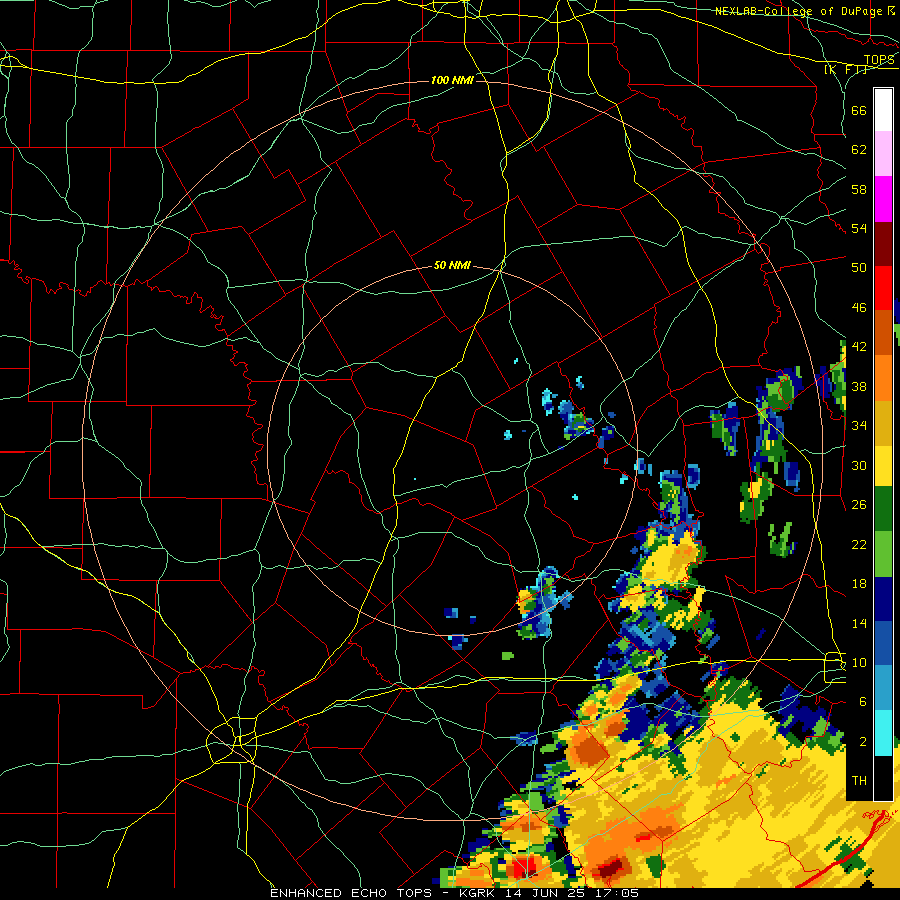The height and width of the screenshot is (900, 900).
Task: Click the 10 value on the legend scale
Action: tap(859, 662)
